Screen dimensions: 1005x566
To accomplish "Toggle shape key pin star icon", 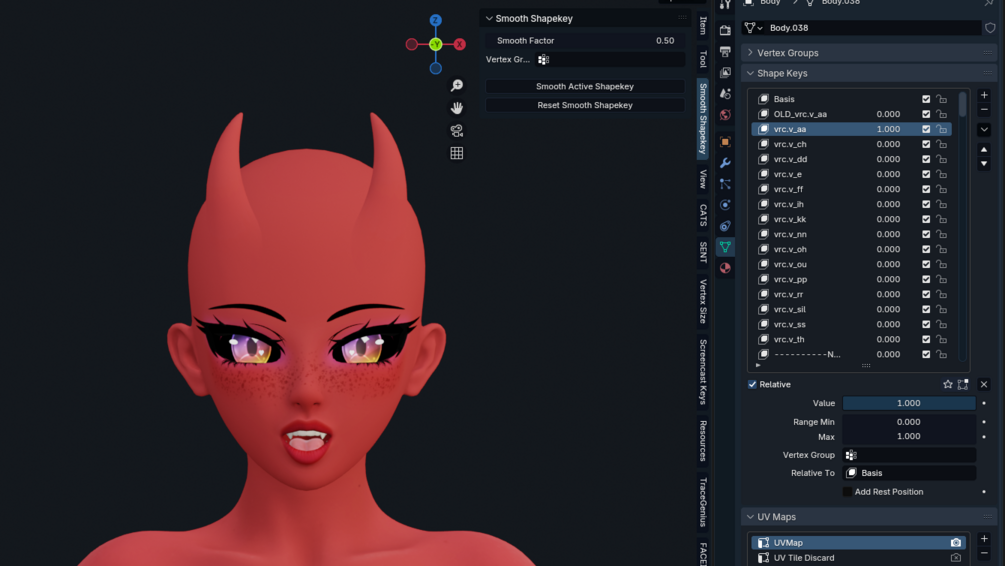I will point(947,385).
